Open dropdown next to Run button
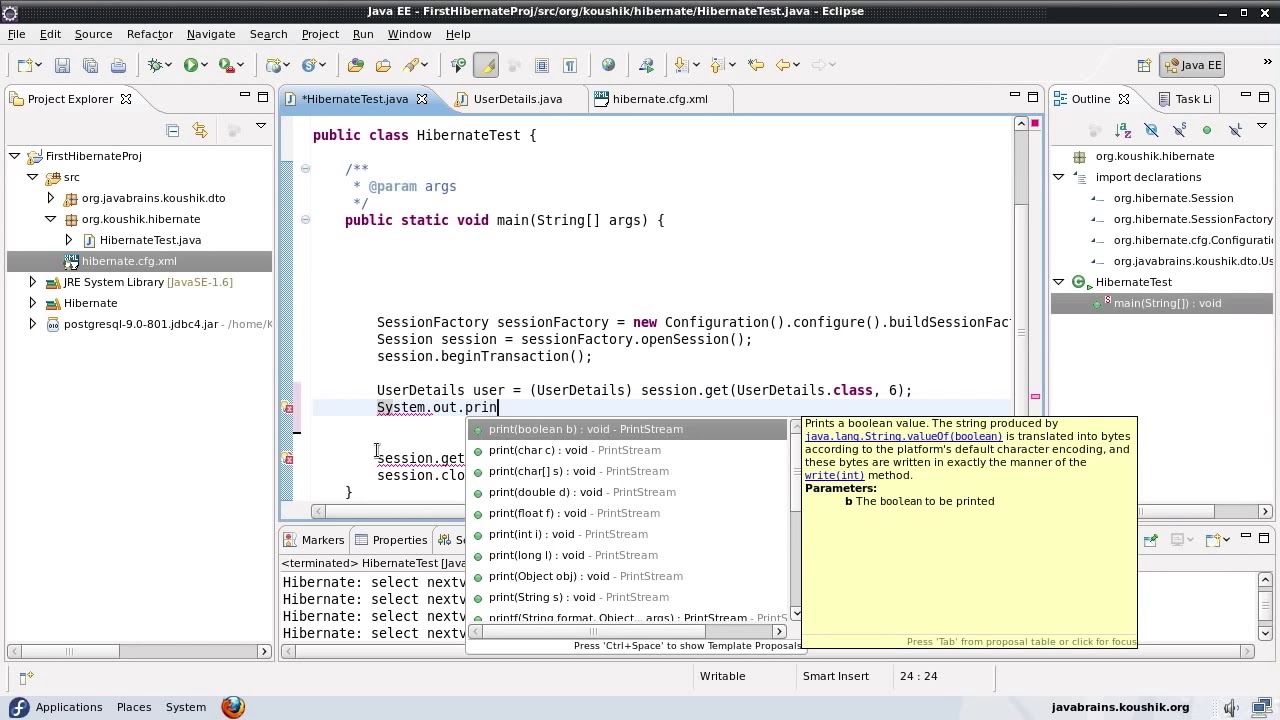The height and width of the screenshot is (720, 1280). (x=205, y=65)
